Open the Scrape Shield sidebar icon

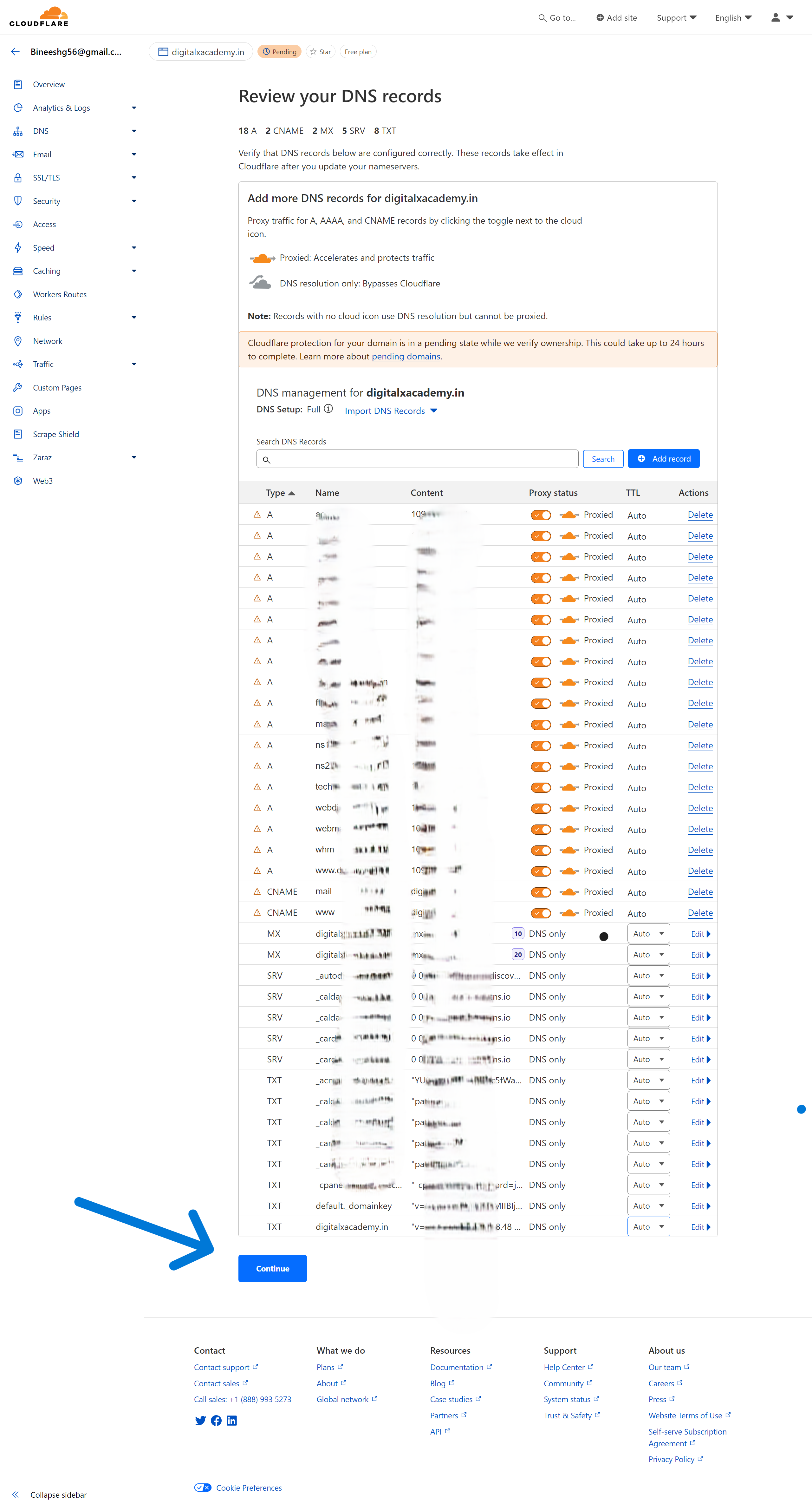coord(18,434)
